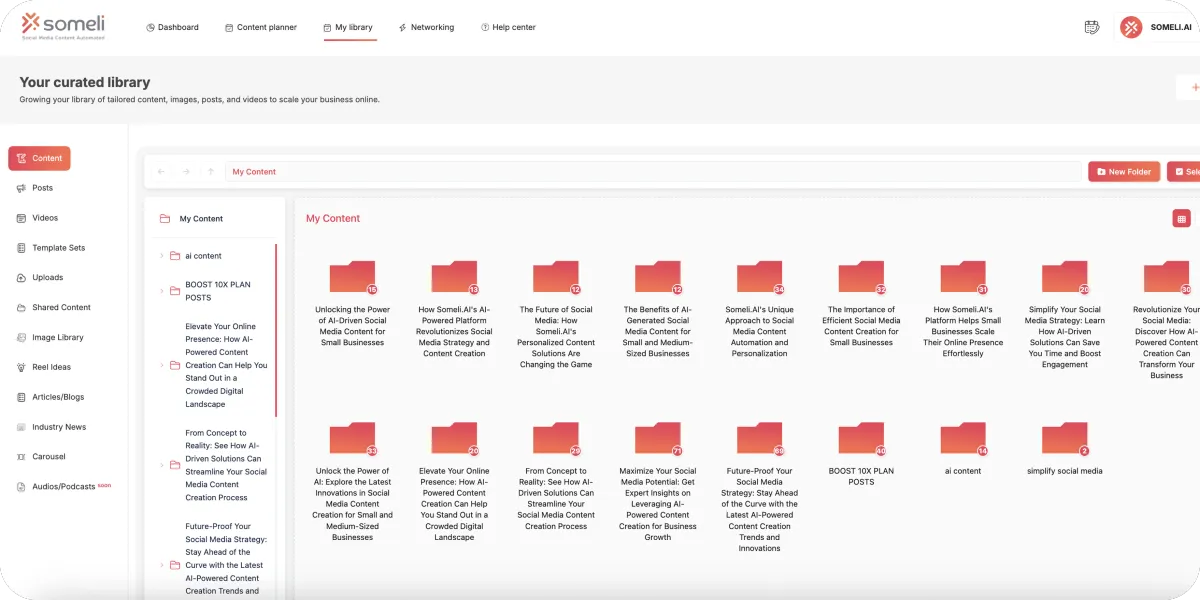The width and height of the screenshot is (1200, 600).
Task: Click the My Content heading in main panel
Action: (x=333, y=219)
